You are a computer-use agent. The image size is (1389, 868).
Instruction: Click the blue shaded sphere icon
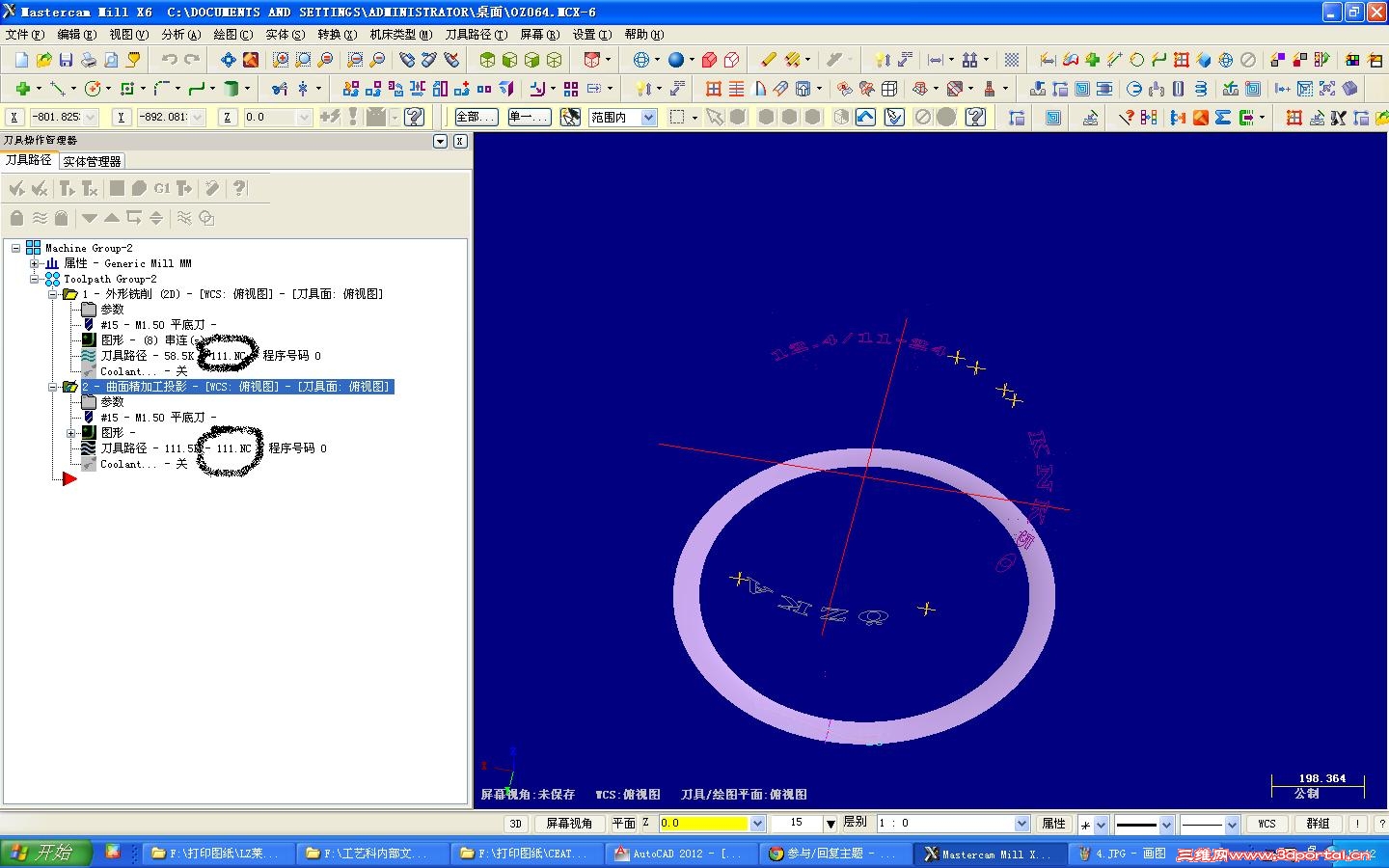point(676,60)
